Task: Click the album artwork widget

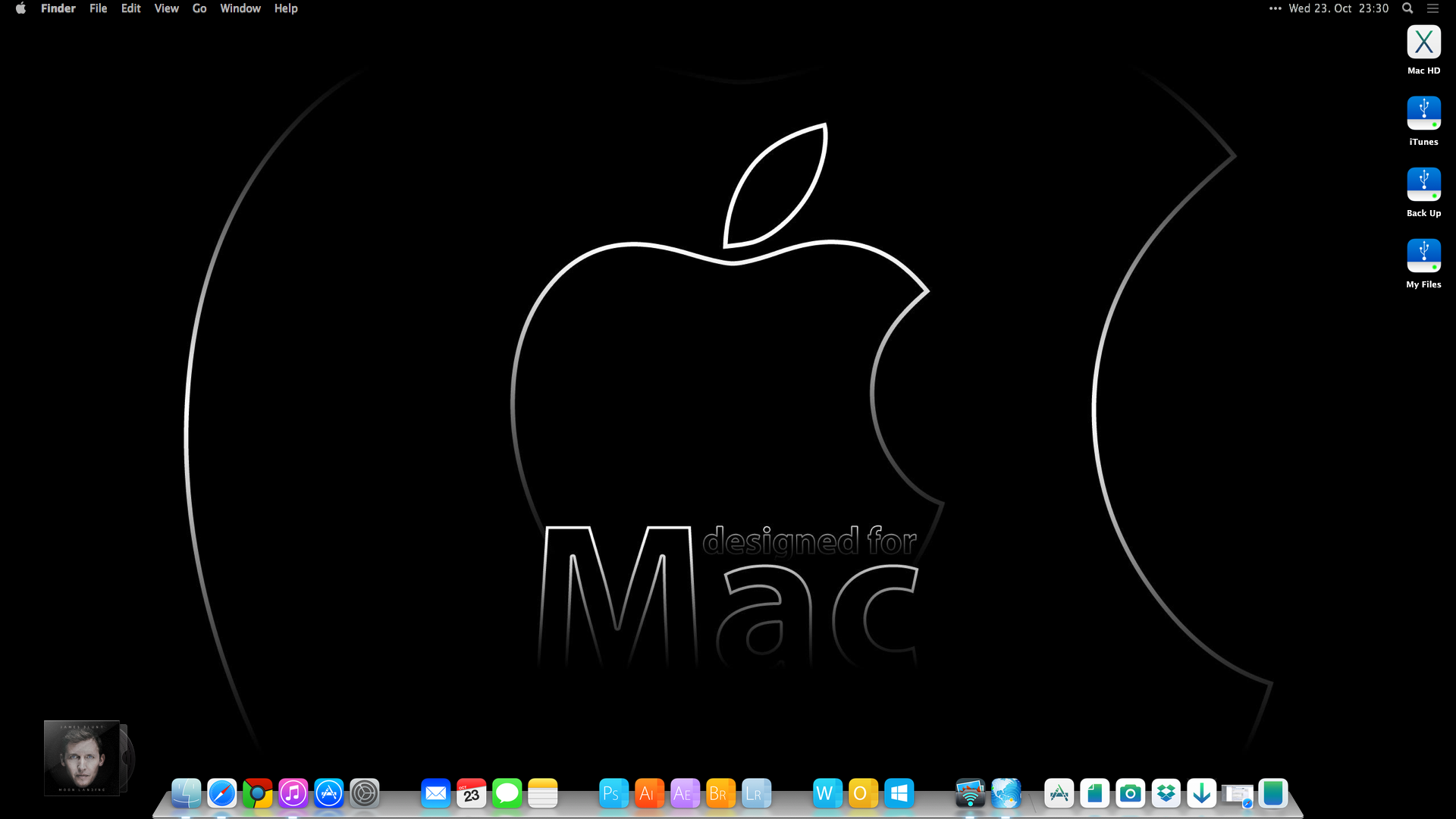Action: click(82, 758)
